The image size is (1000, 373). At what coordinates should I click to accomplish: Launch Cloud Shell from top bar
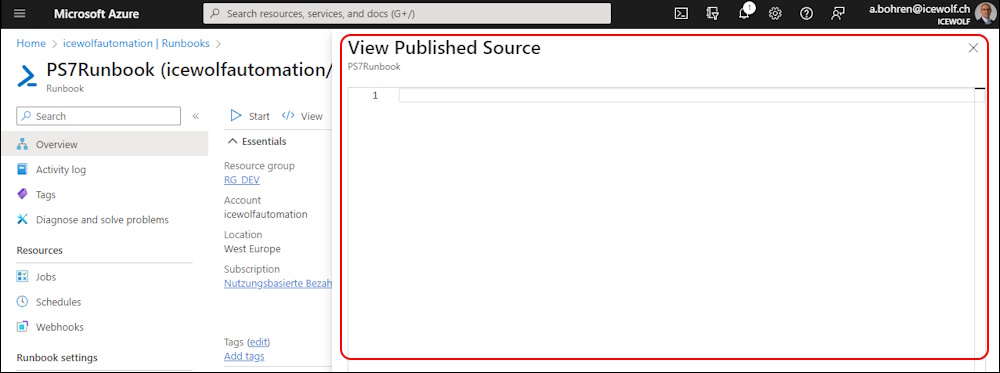(x=681, y=13)
